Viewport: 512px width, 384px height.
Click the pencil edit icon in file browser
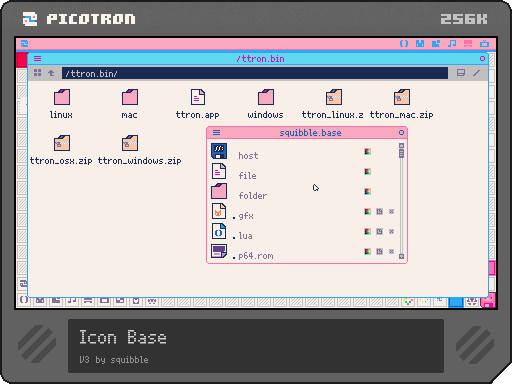[477, 73]
